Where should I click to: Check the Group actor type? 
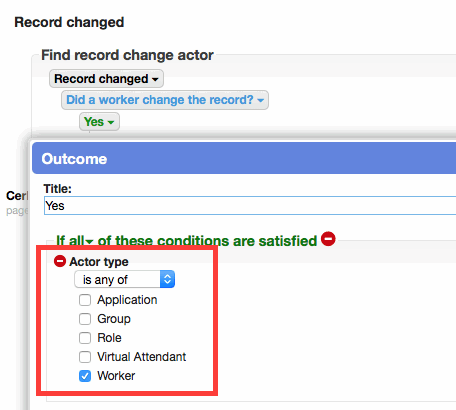coord(85,319)
